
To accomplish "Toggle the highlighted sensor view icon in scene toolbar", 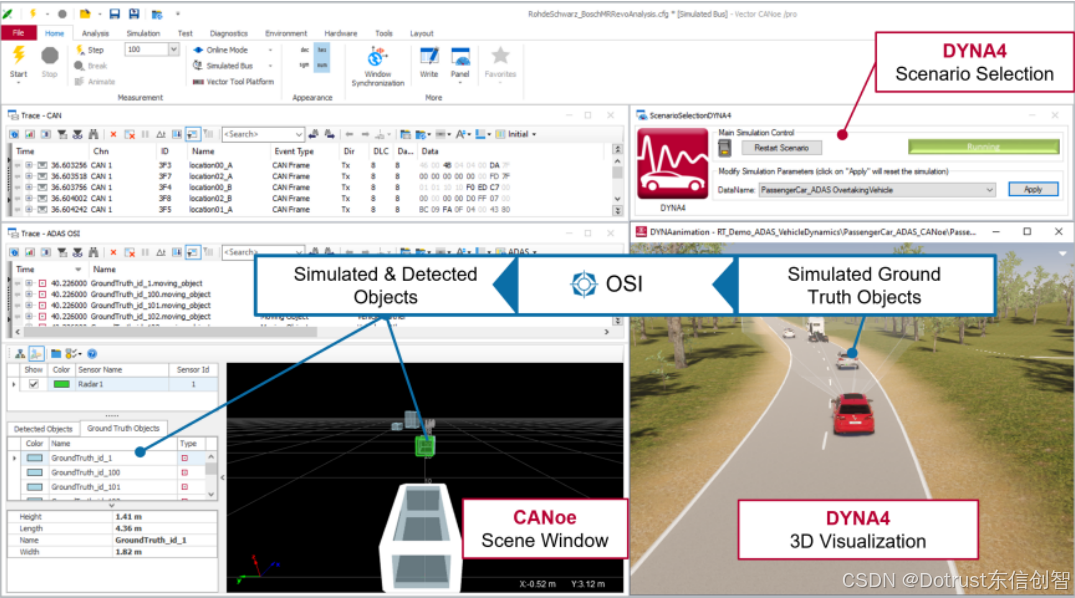I will 36,353.
